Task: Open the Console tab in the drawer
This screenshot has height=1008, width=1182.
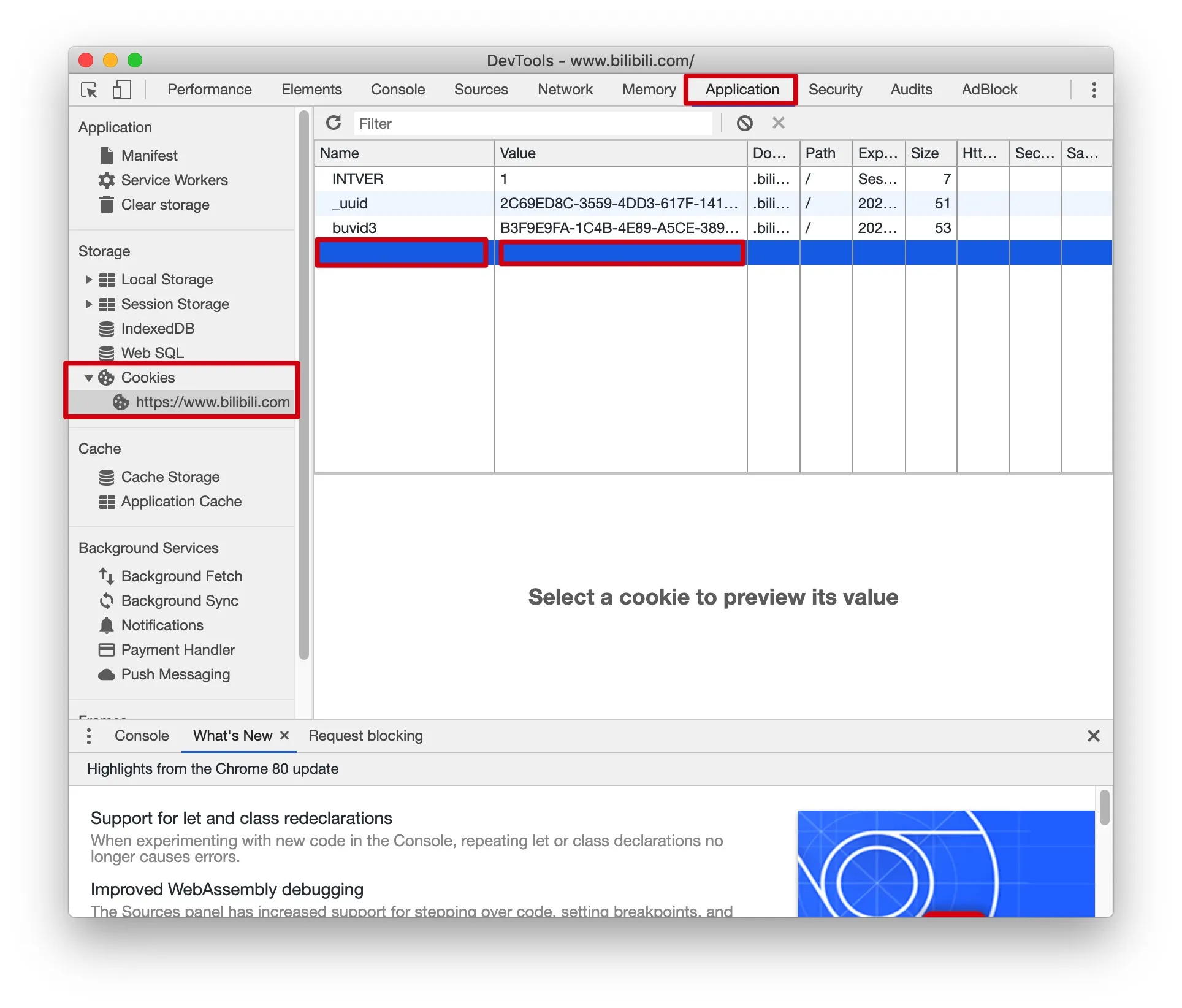Action: click(142, 736)
